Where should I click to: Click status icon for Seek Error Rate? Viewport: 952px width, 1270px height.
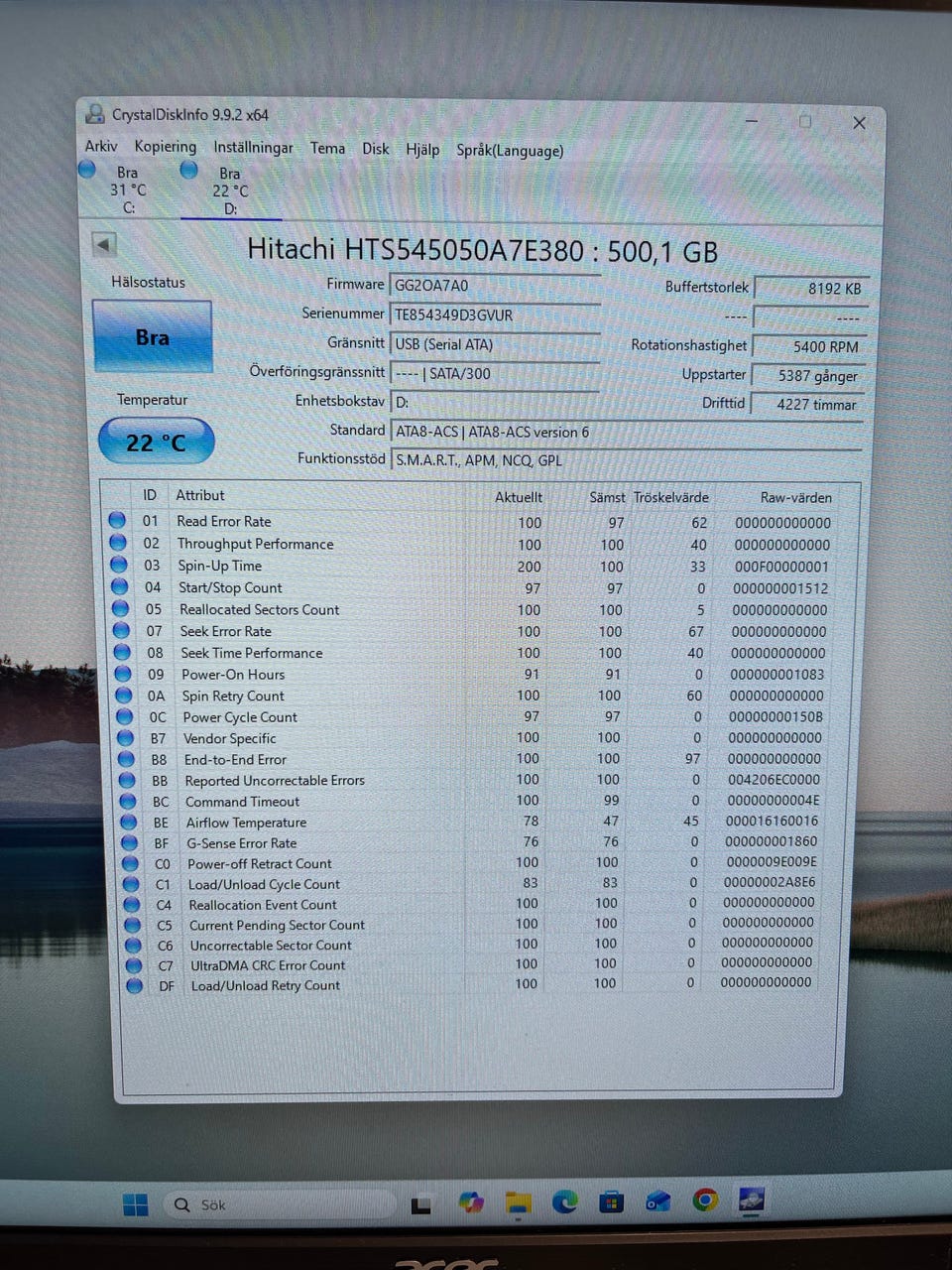click(122, 630)
